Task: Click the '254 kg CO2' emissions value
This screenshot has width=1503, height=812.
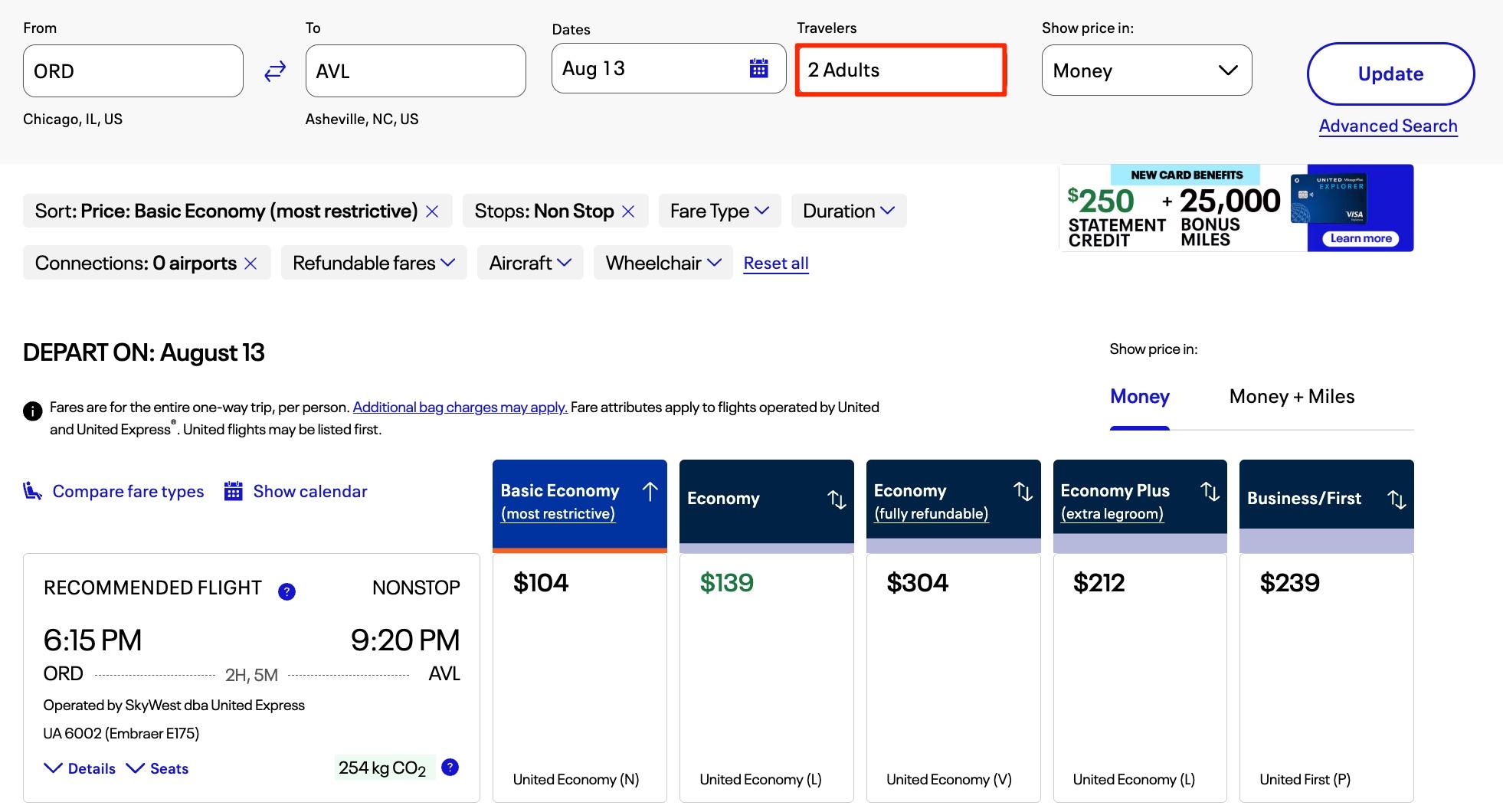Action: pyautogui.click(x=382, y=768)
